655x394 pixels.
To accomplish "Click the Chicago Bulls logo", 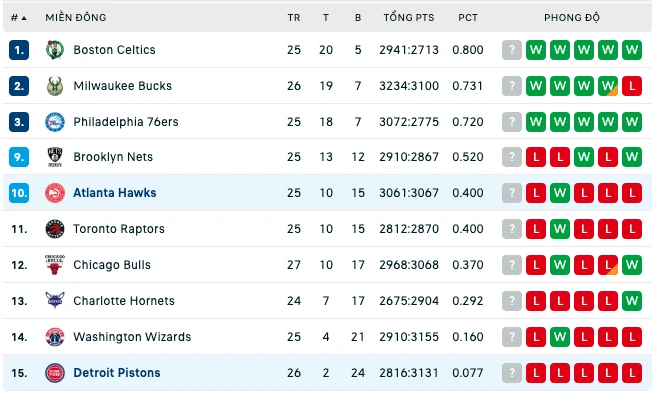I will 55,265.
